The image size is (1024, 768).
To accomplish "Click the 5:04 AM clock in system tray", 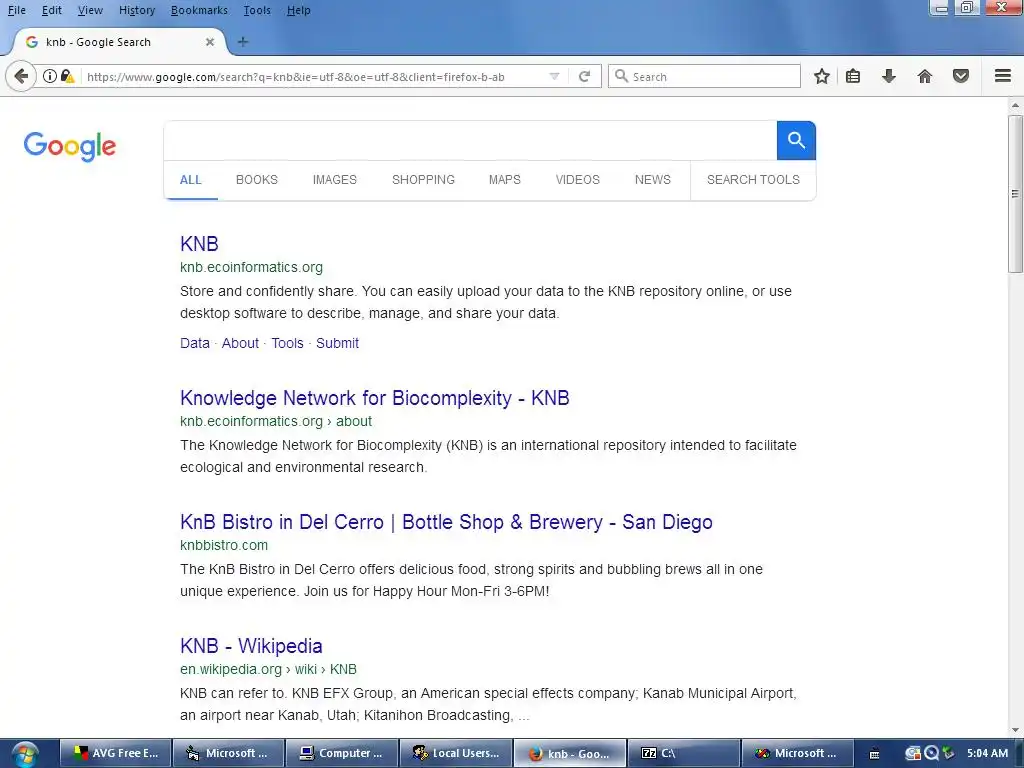I will [987, 754].
